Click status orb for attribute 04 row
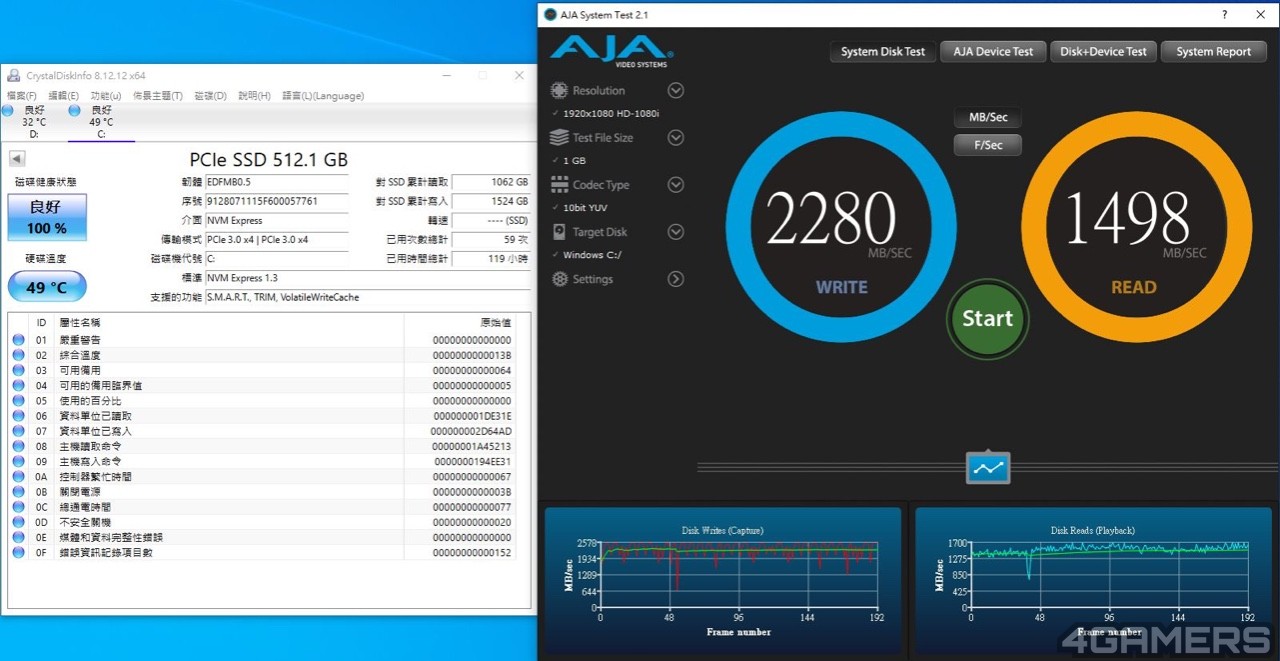 coord(18,386)
